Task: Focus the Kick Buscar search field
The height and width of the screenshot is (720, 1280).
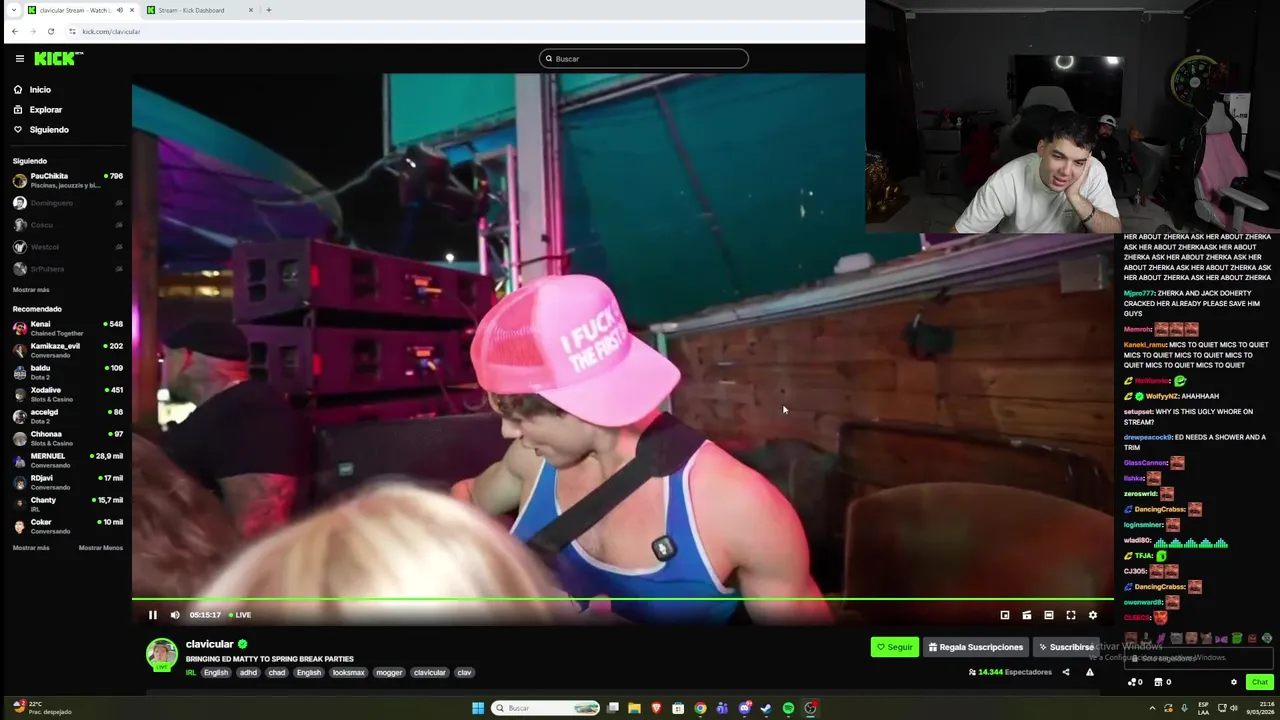Action: click(x=644, y=59)
